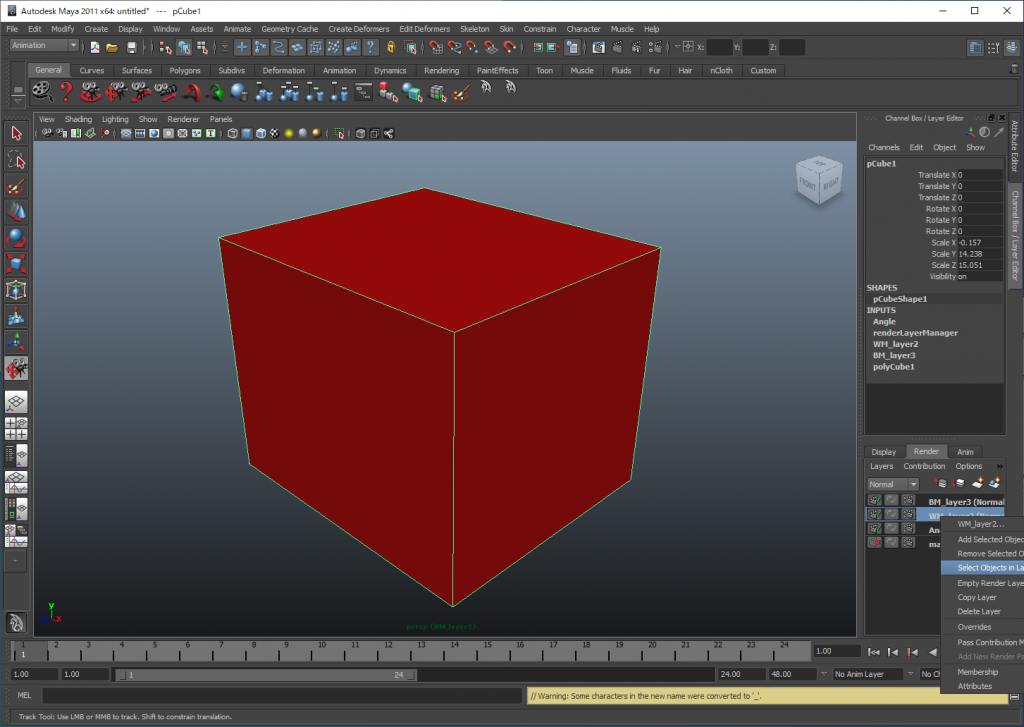1024x727 pixels.
Task: Click the Channels menu in Channel Box
Action: (x=884, y=148)
